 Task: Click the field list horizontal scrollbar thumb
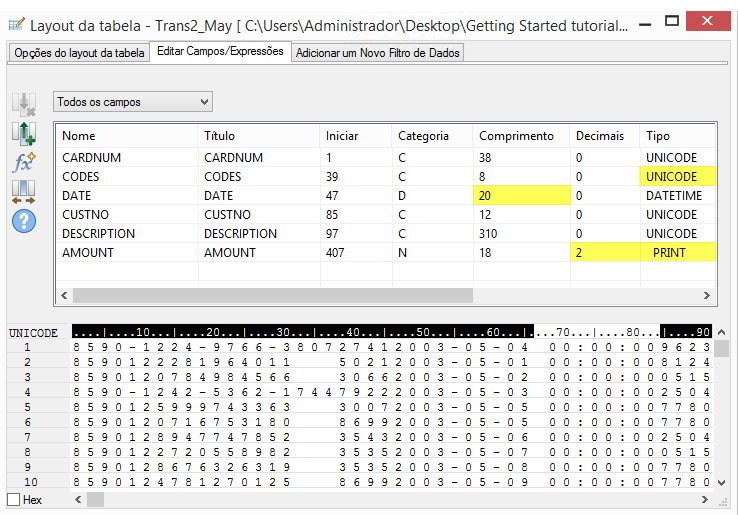click(270, 296)
